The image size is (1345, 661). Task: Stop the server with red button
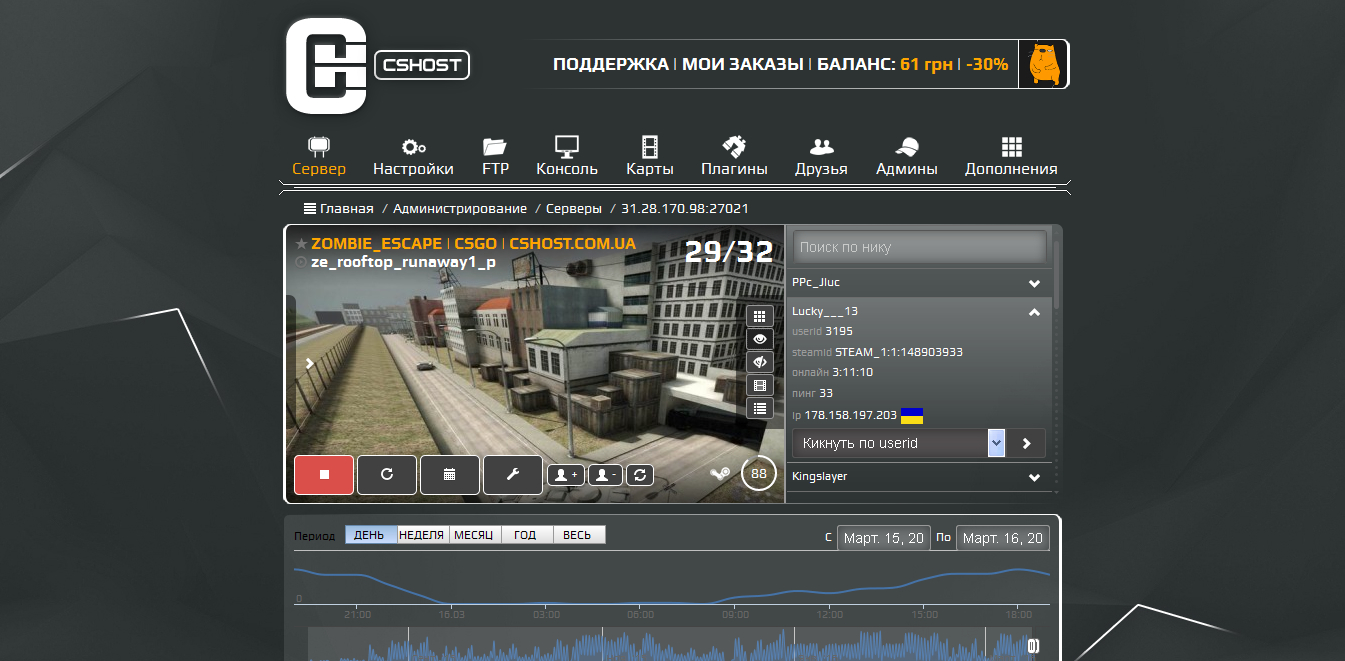pyautogui.click(x=324, y=475)
